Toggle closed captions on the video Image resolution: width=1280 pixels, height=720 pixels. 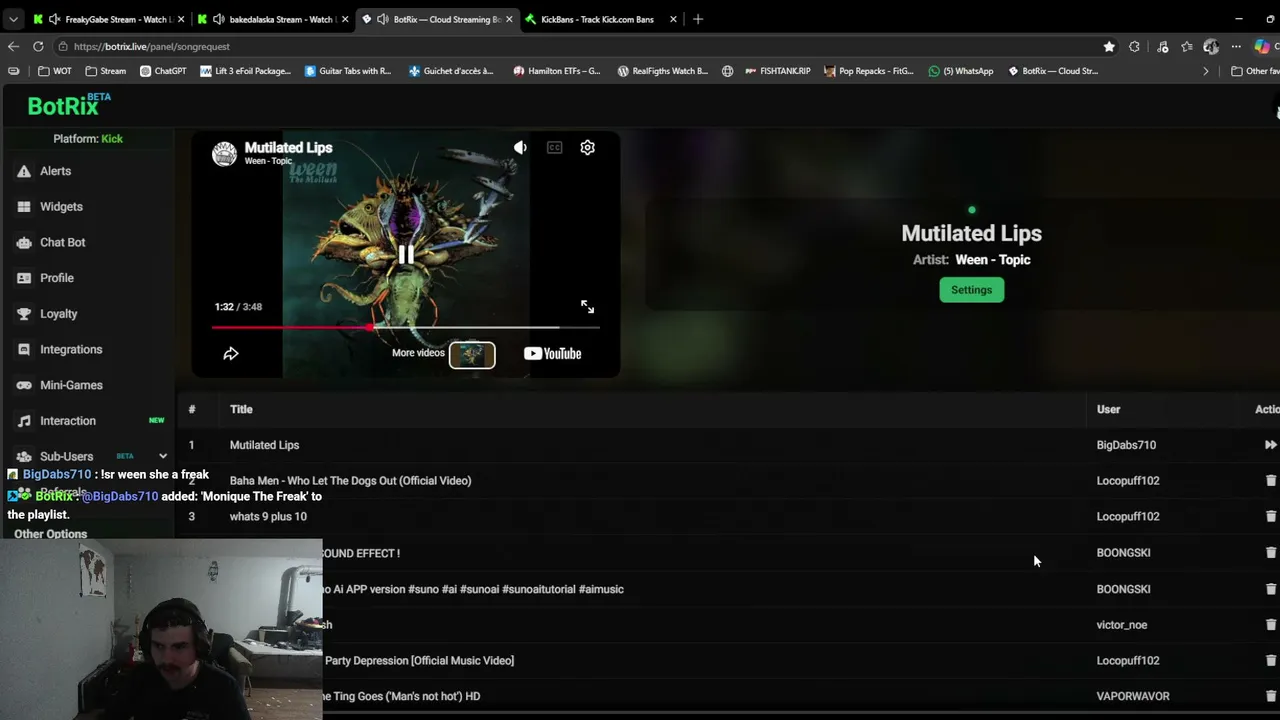[x=554, y=148]
